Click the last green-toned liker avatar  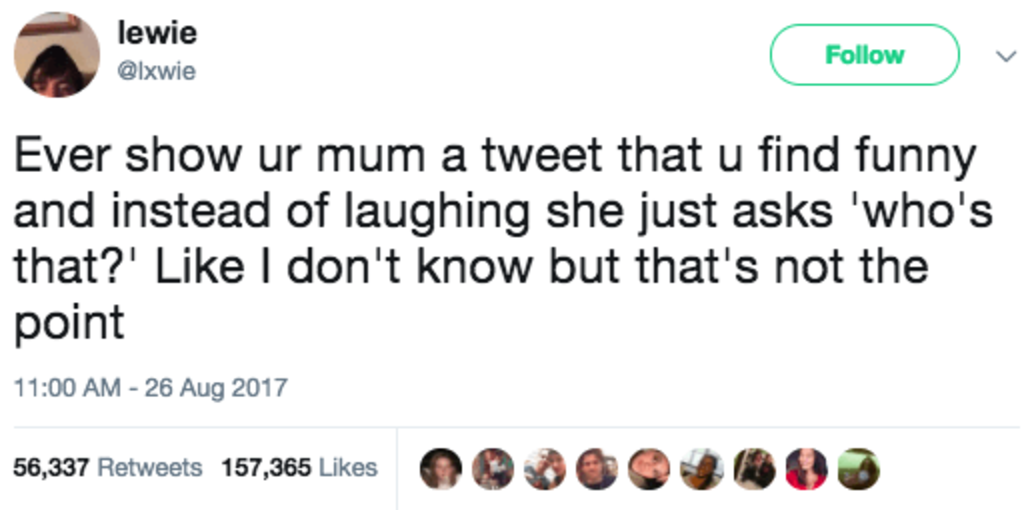(858, 468)
